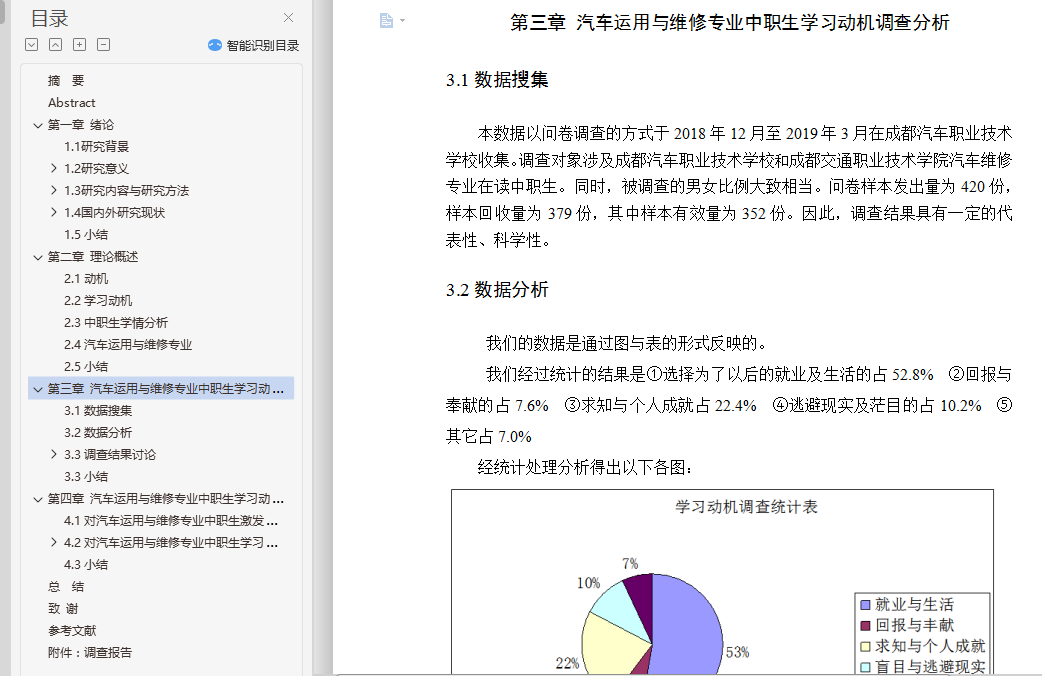Click the 3.1 数据搜集 heading in the document
The height and width of the screenshot is (676, 1042).
click(497, 80)
